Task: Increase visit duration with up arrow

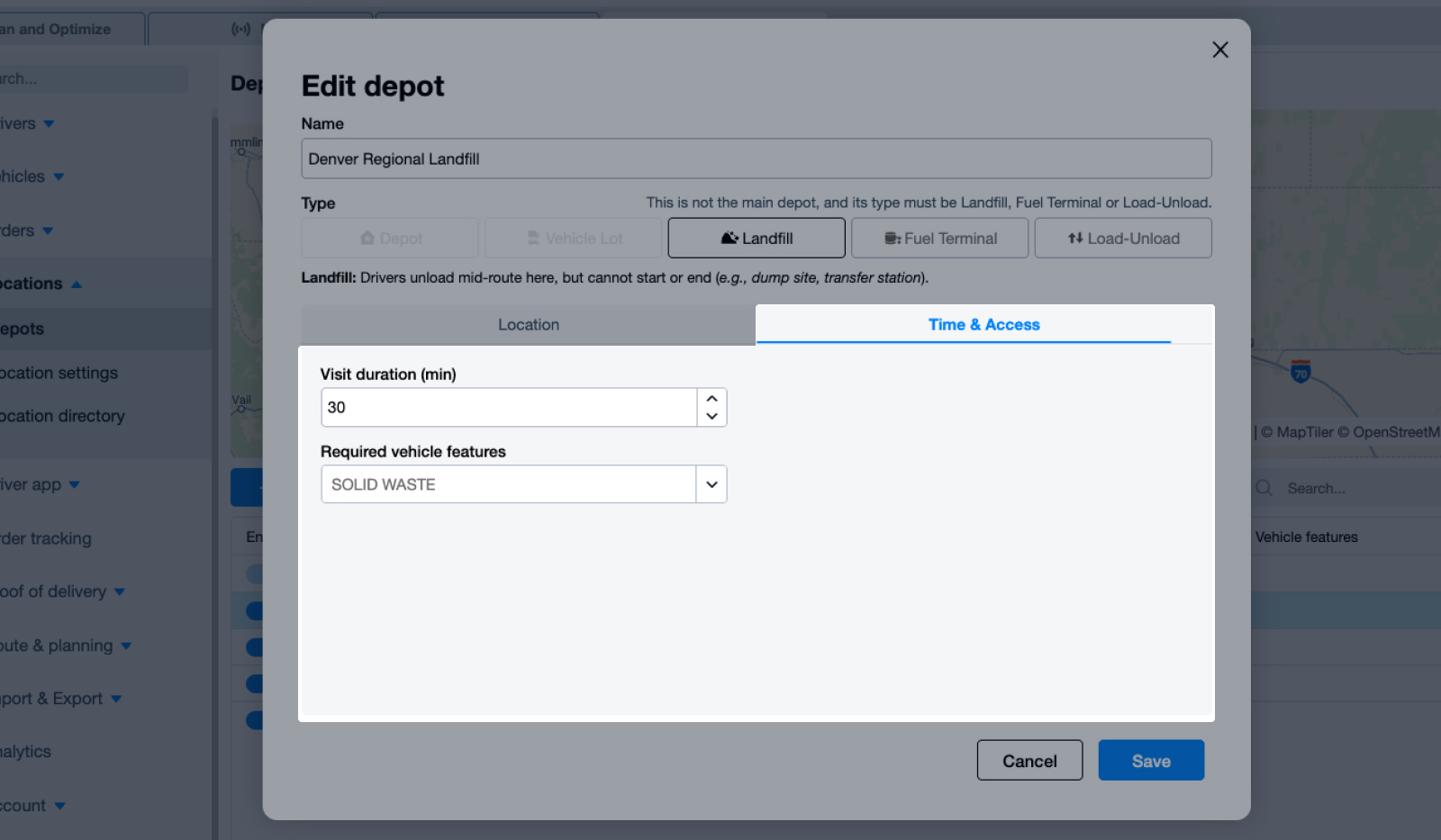Action: 711,398
